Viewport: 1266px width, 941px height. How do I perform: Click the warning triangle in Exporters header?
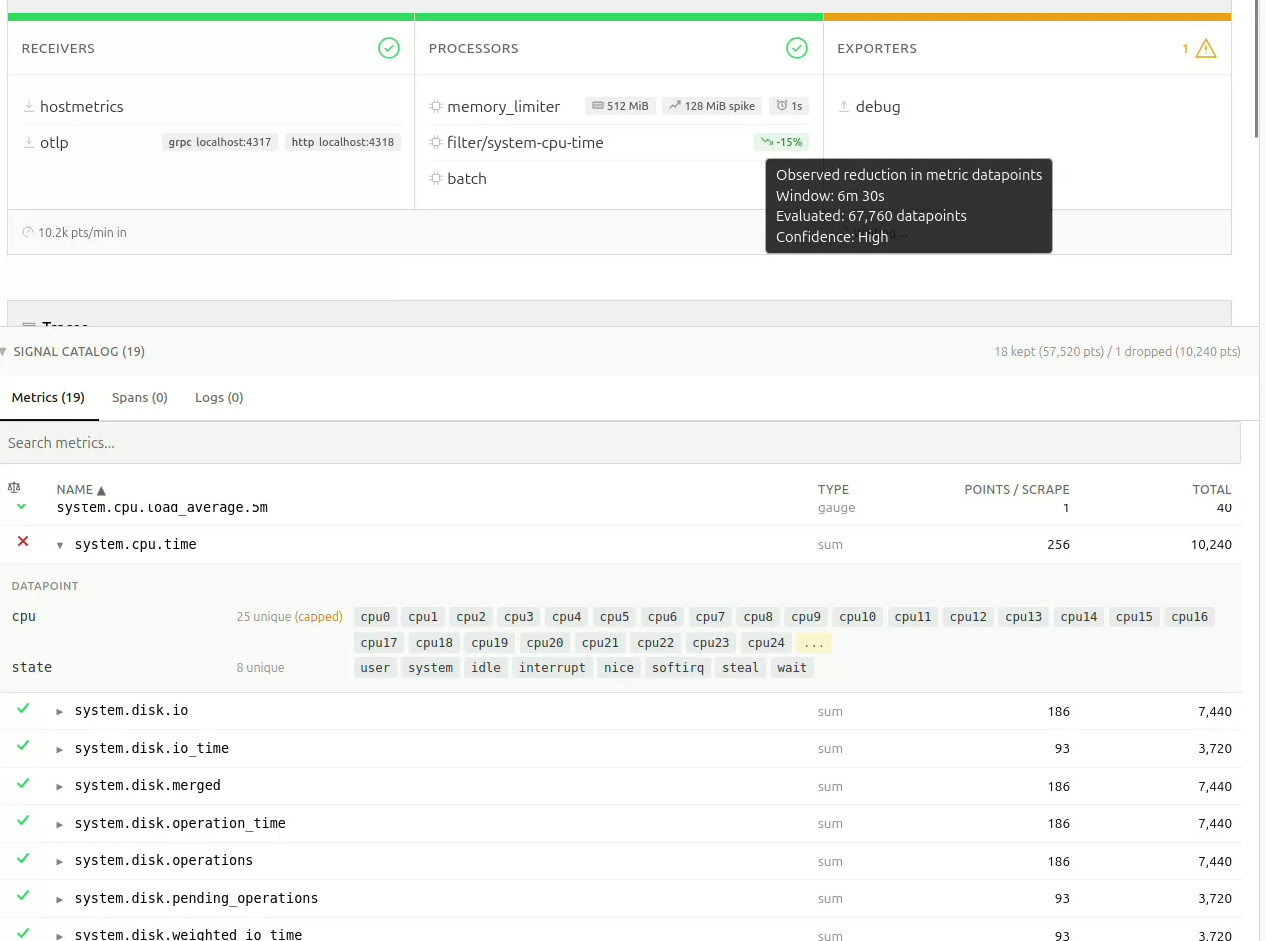pyautogui.click(x=1203, y=47)
